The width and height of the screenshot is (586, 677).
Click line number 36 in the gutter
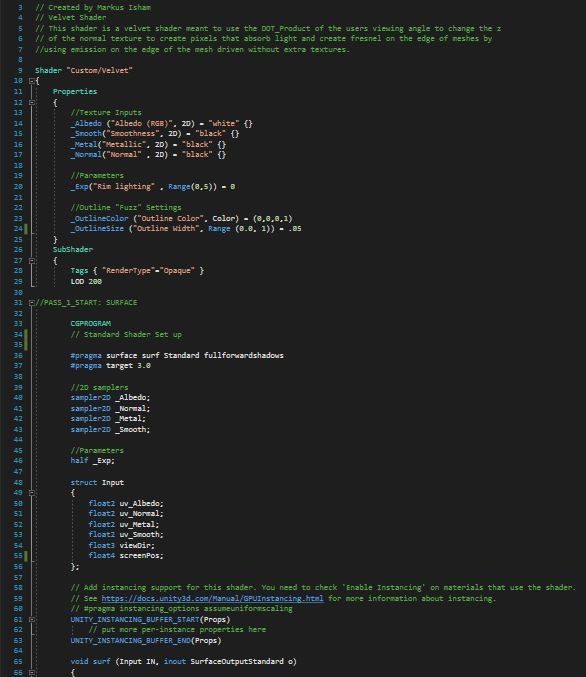point(18,355)
